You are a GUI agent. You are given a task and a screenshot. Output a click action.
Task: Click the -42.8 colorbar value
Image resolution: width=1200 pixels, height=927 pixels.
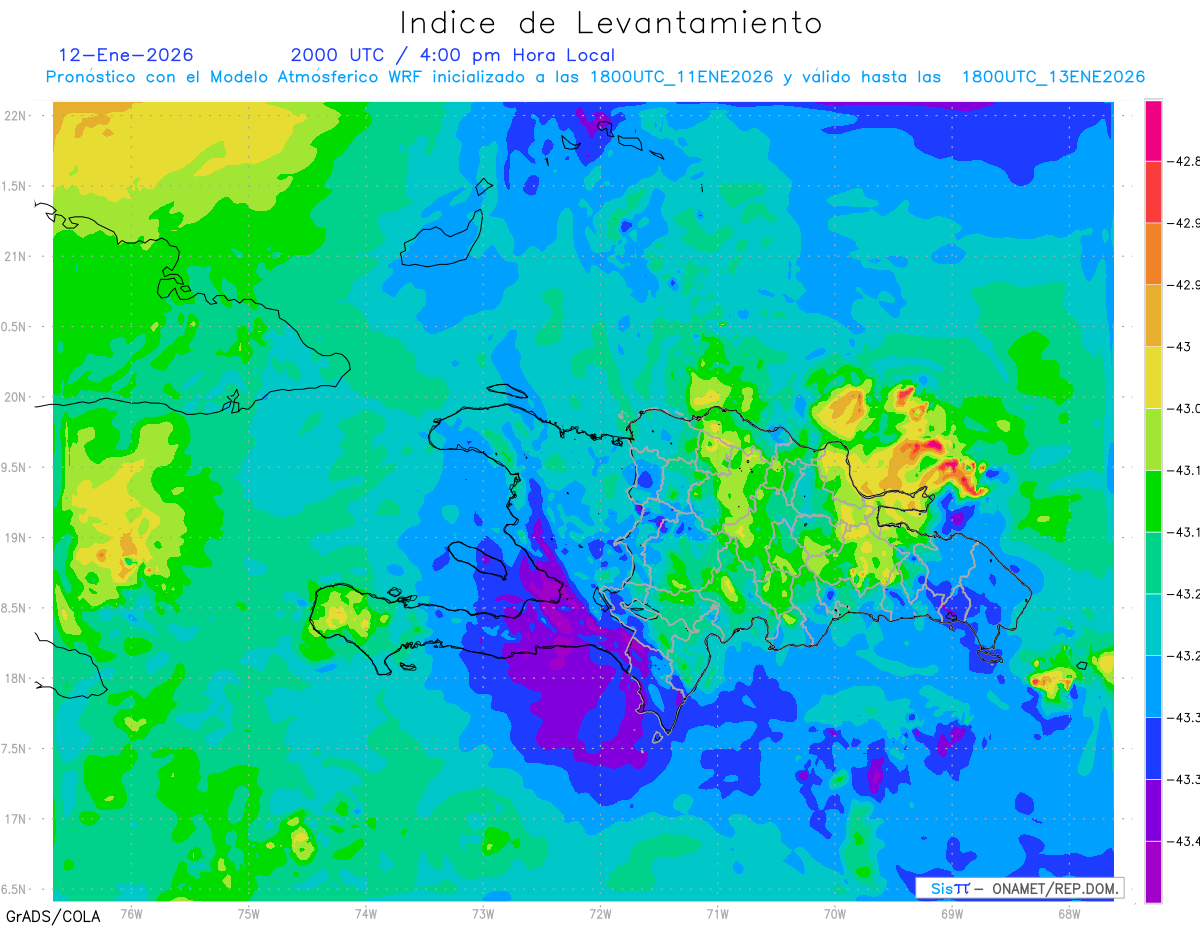click(1186, 161)
